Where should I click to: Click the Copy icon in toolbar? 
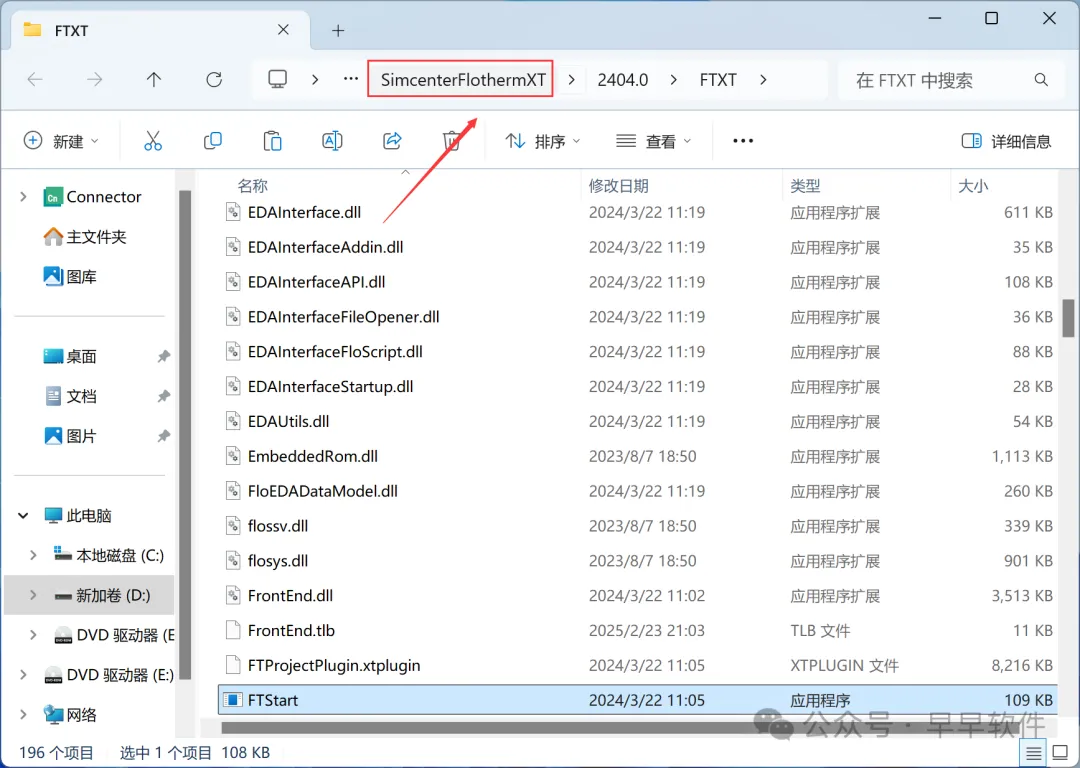click(x=213, y=141)
